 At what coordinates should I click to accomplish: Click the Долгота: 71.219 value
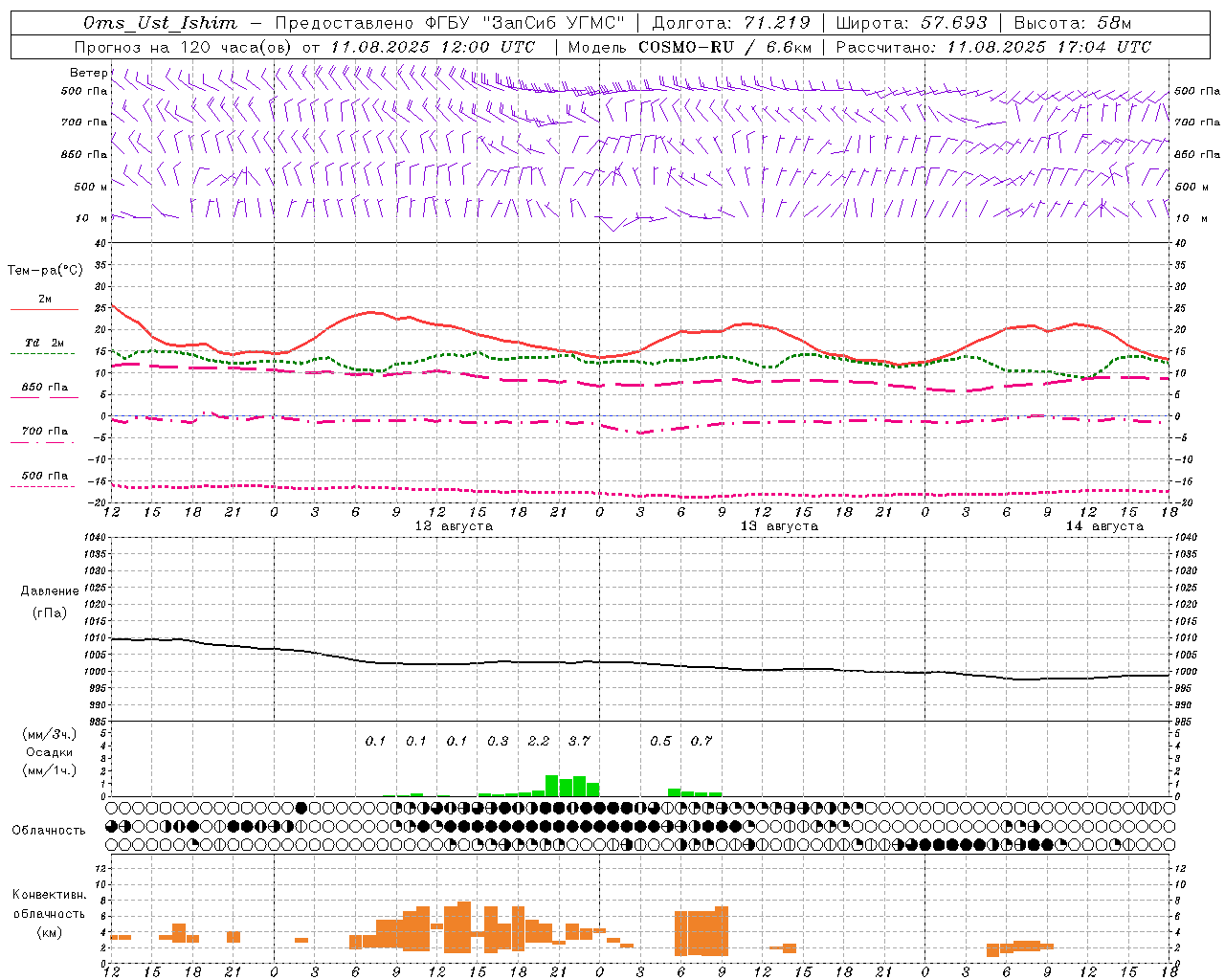(731, 23)
